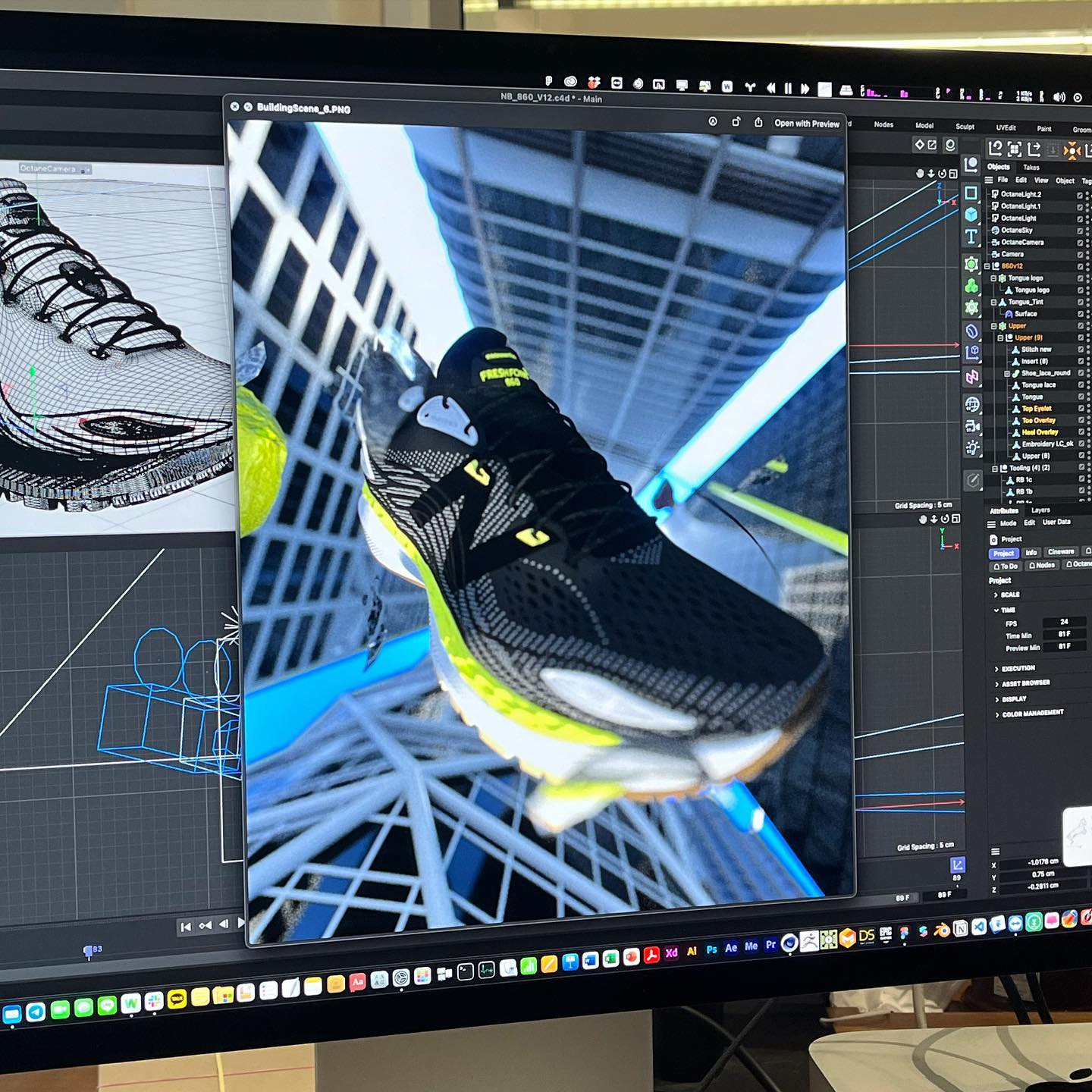The image size is (1092, 1092).
Task: Toggle layer checkbox for Embroidery LC_ok
Action: pyautogui.click(x=1080, y=444)
